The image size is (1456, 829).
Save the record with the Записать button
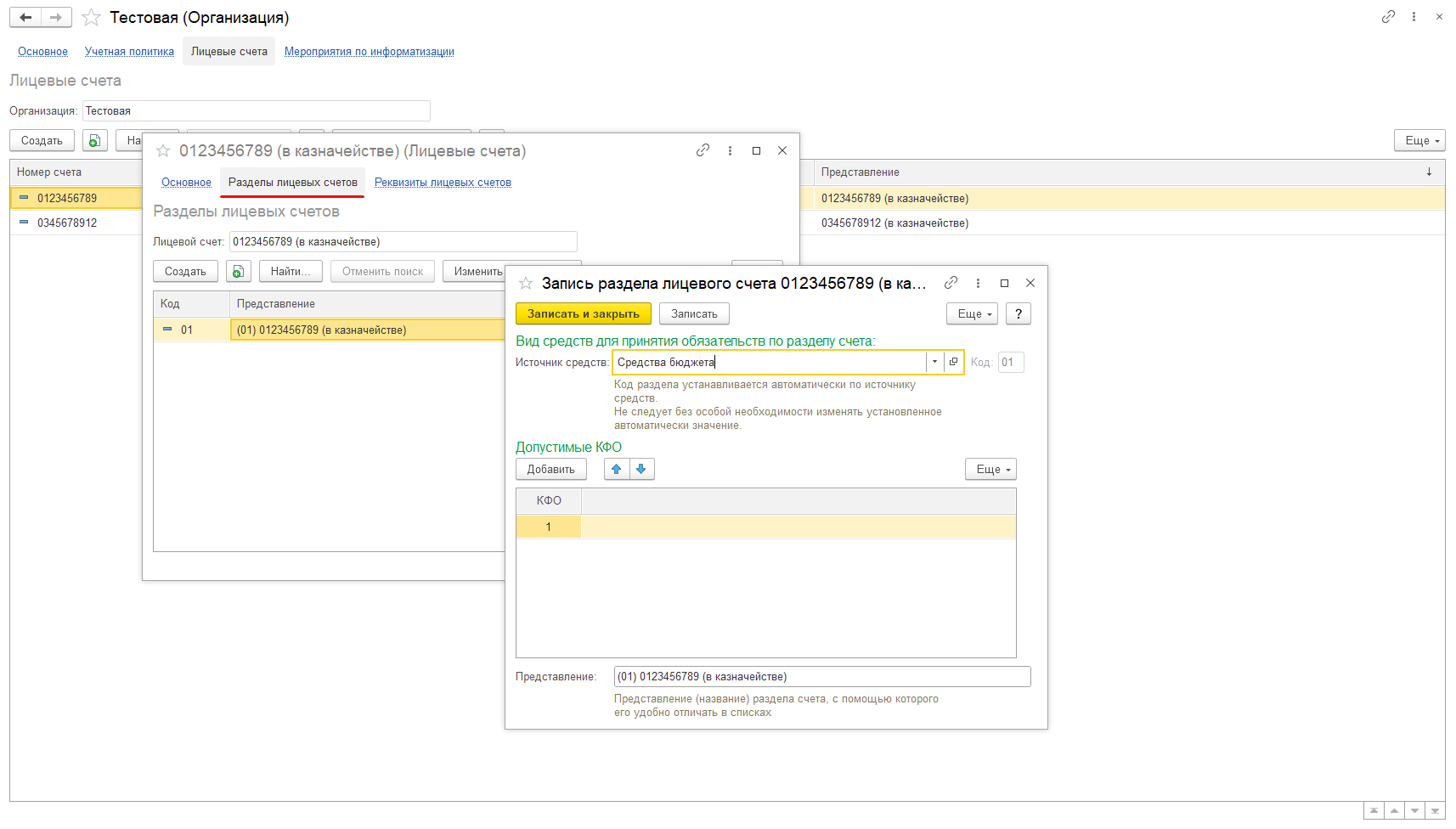694,314
